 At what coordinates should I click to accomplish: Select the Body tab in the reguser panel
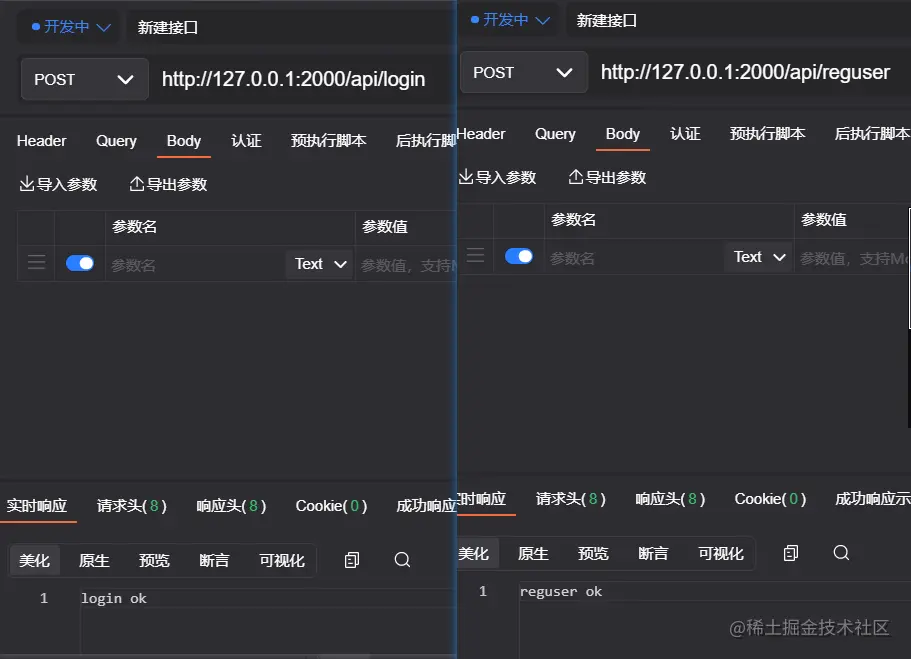tap(623, 134)
